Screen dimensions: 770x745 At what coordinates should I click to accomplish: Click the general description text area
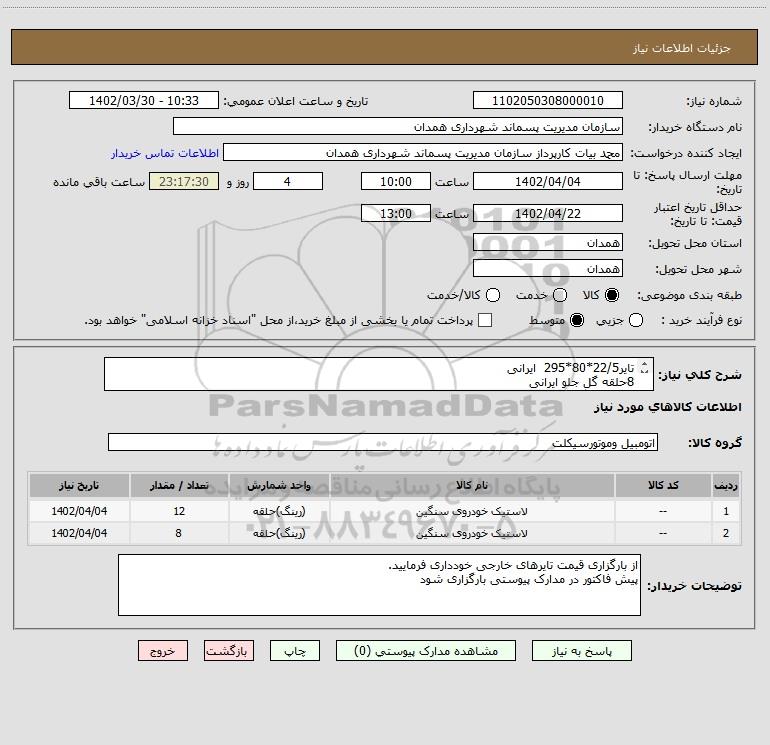coord(379,374)
